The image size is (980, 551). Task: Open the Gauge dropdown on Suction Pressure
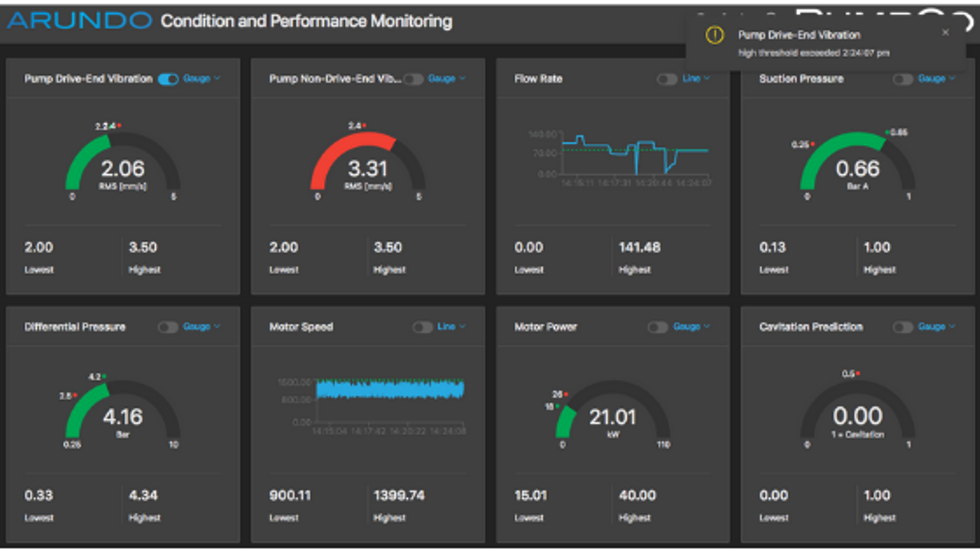point(935,79)
